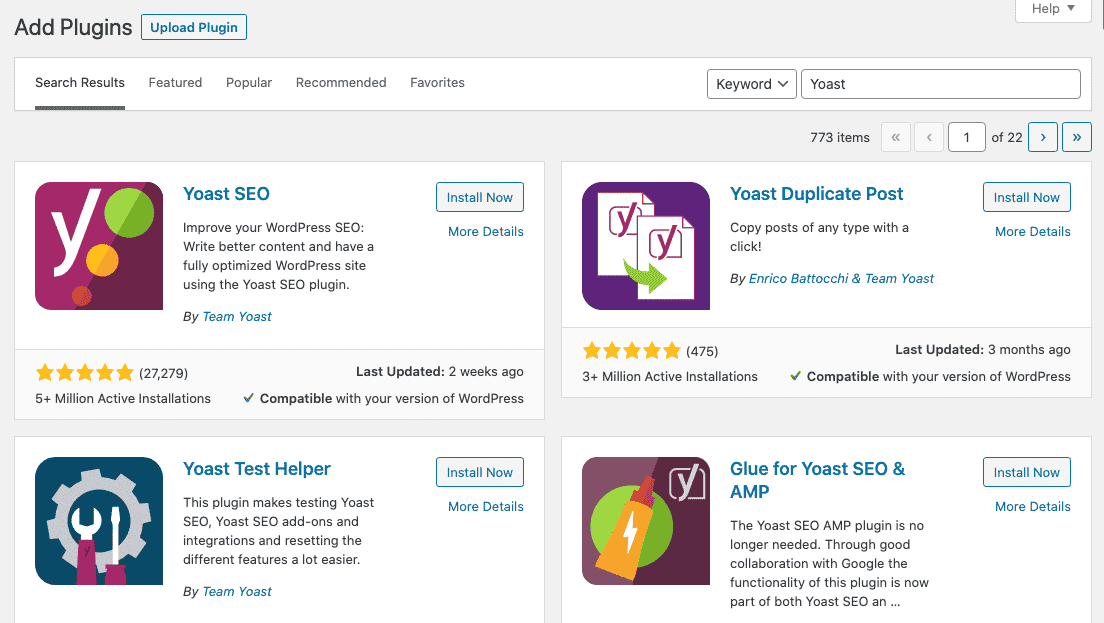Open More Details for Yoast Duplicate Post

click(1032, 232)
